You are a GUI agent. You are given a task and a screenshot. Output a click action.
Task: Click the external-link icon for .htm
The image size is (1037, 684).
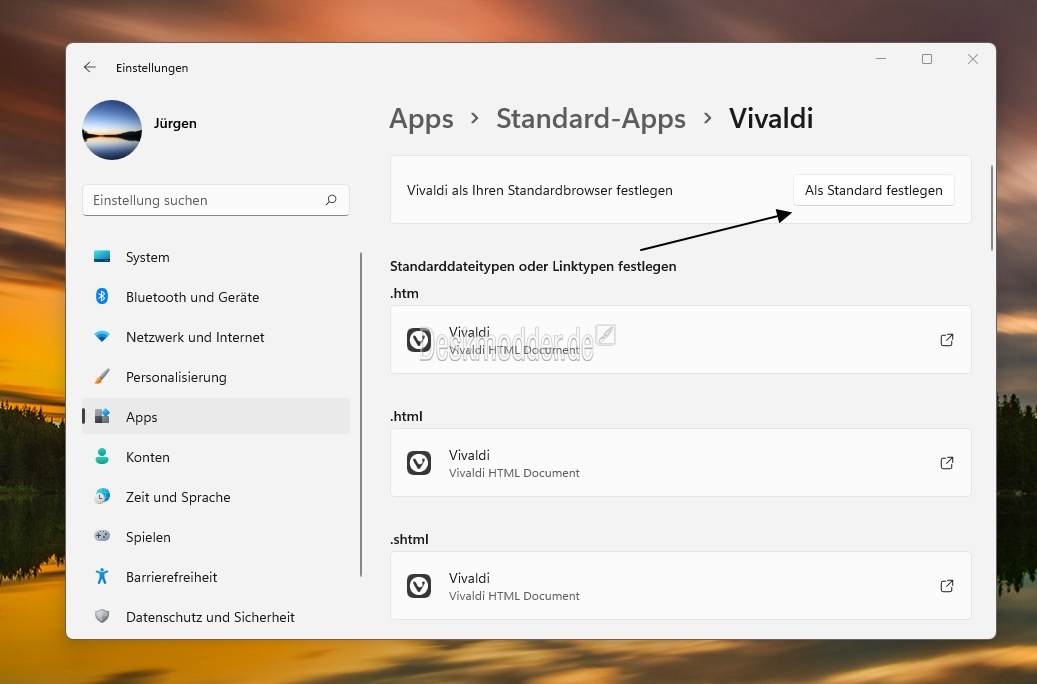(947, 340)
